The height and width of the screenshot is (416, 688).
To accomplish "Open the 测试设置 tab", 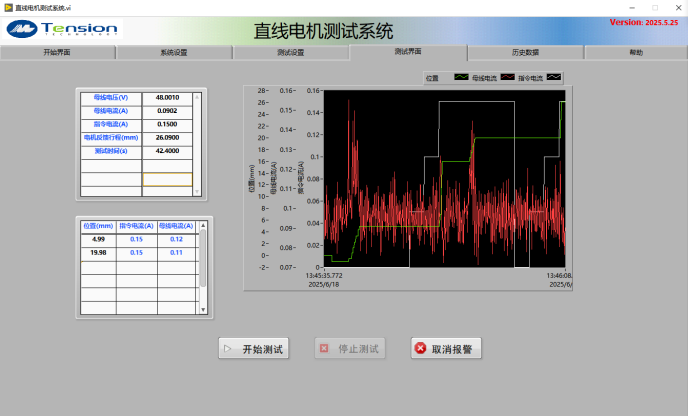I will click(x=290, y=52).
